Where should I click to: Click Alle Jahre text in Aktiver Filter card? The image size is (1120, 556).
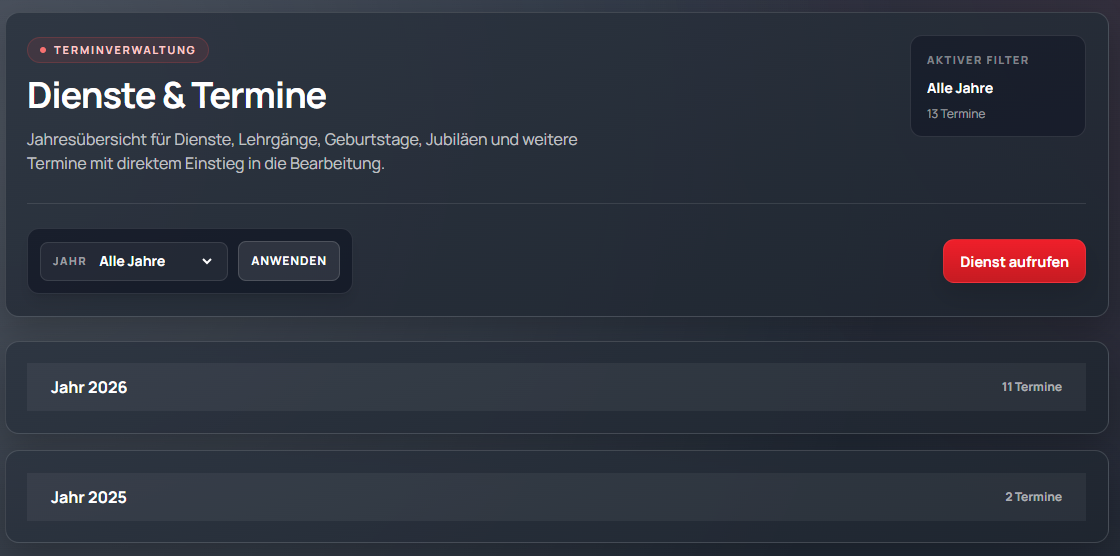pos(960,88)
